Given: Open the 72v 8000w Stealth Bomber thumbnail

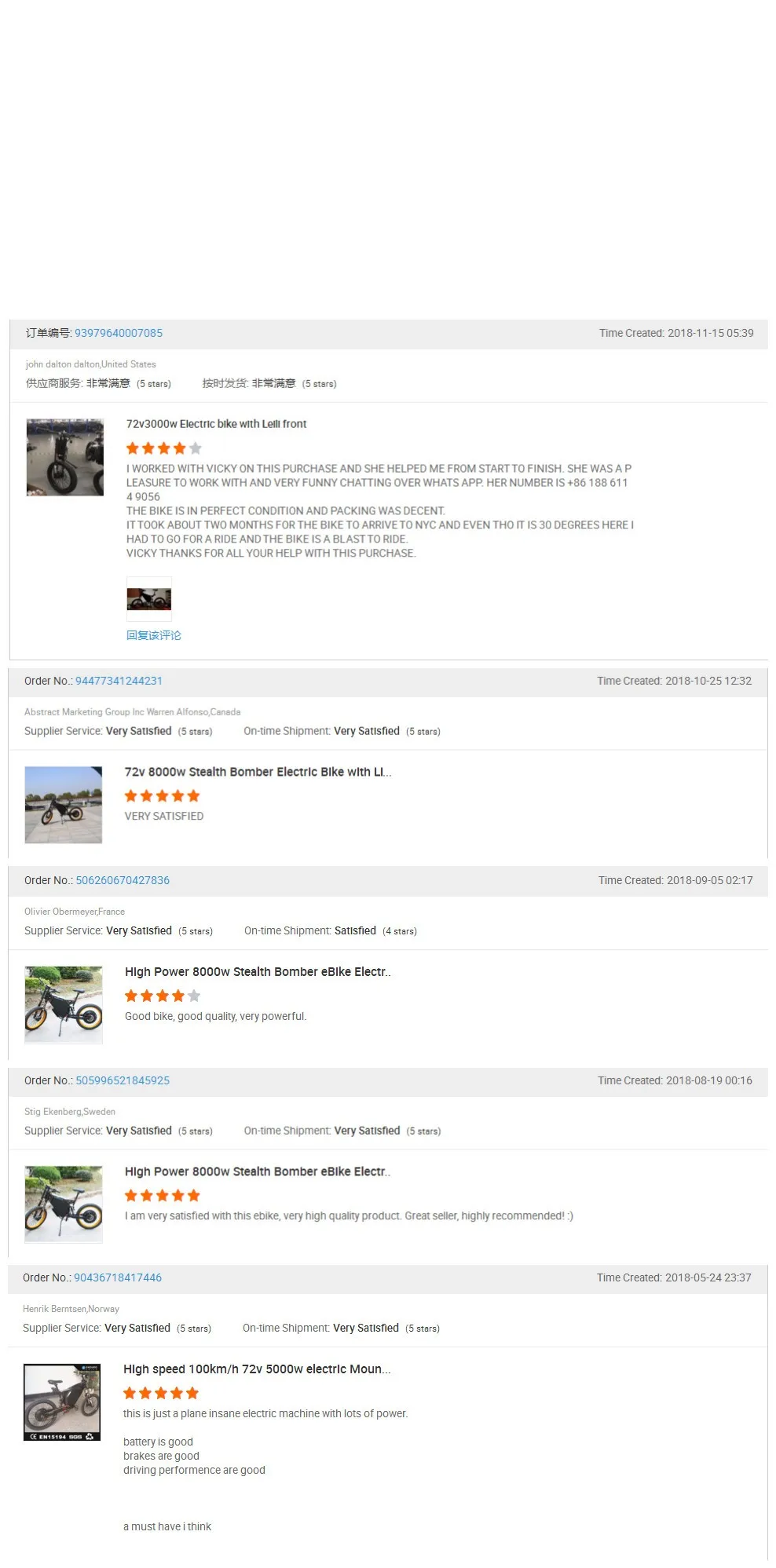Looking at the screenshot, I should (x=64, y=805).
